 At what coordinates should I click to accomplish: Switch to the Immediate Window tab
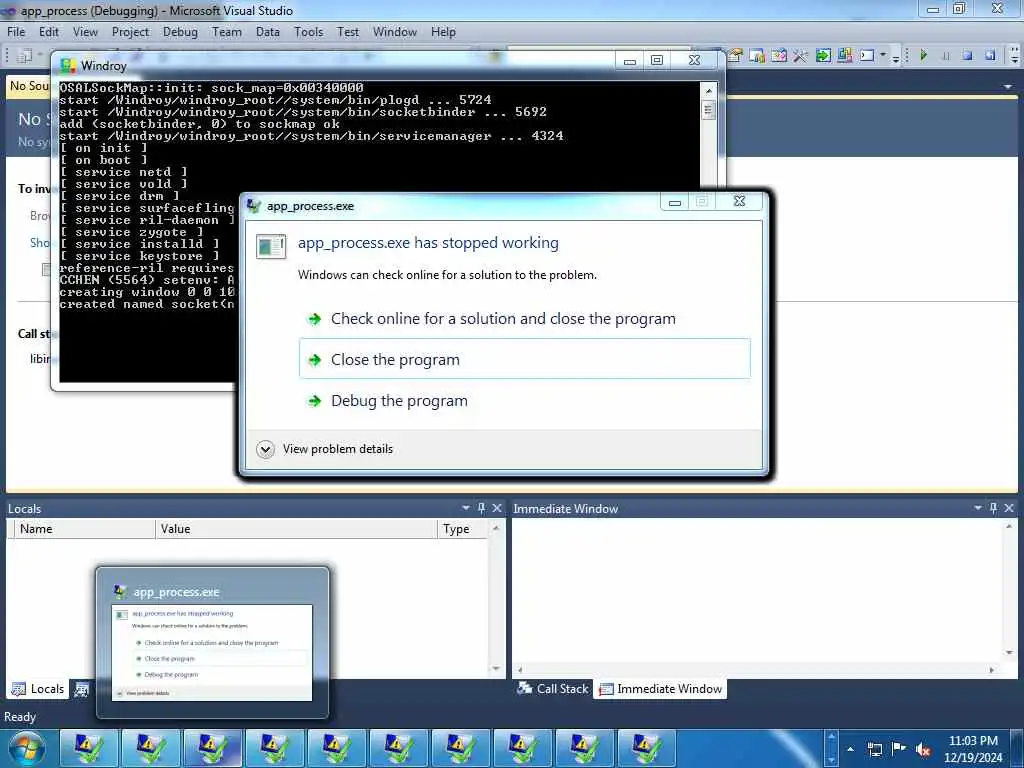pyautogui.click(x=660, y=689)
